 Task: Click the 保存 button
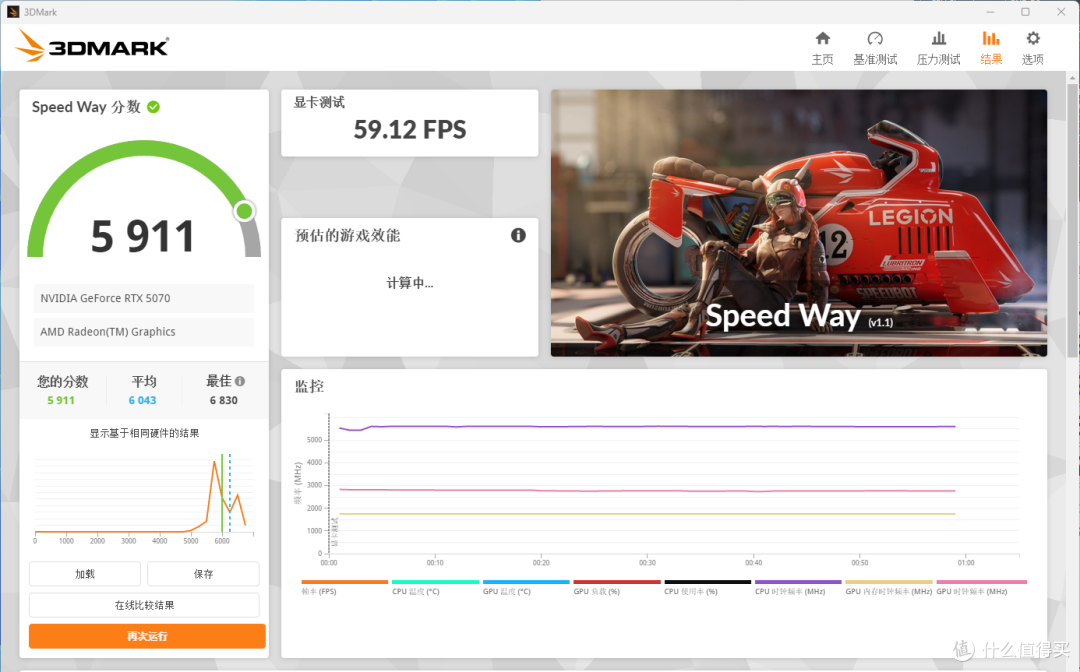(203, 574)
